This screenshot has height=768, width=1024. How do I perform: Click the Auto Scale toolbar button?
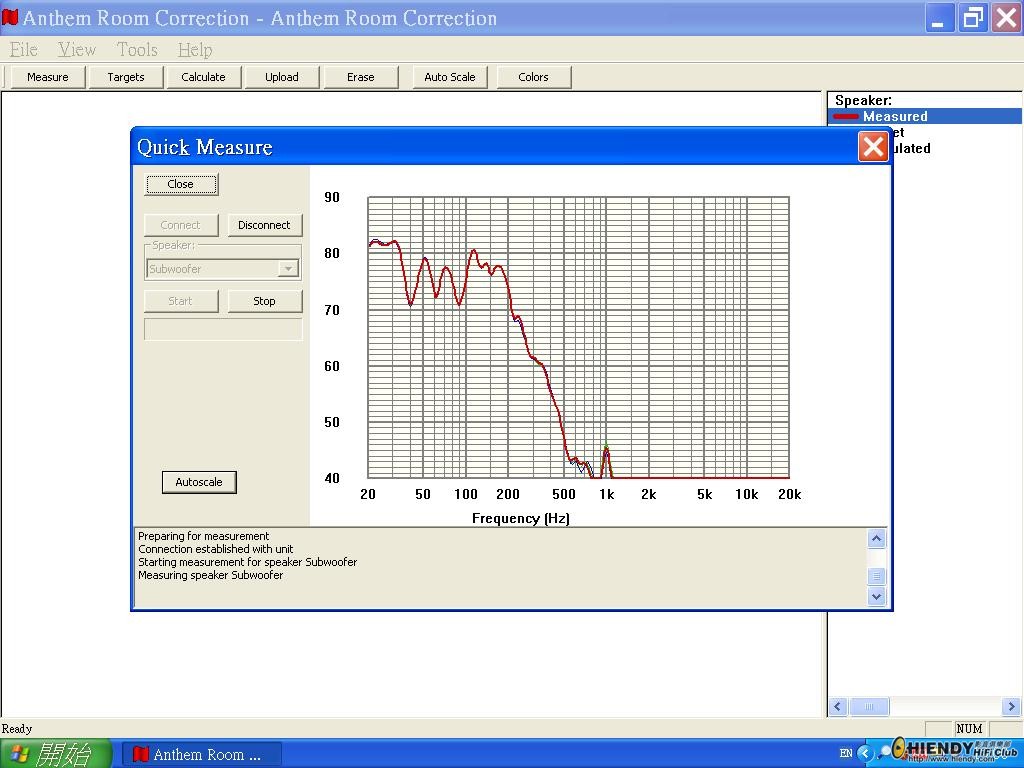(450, 77)
